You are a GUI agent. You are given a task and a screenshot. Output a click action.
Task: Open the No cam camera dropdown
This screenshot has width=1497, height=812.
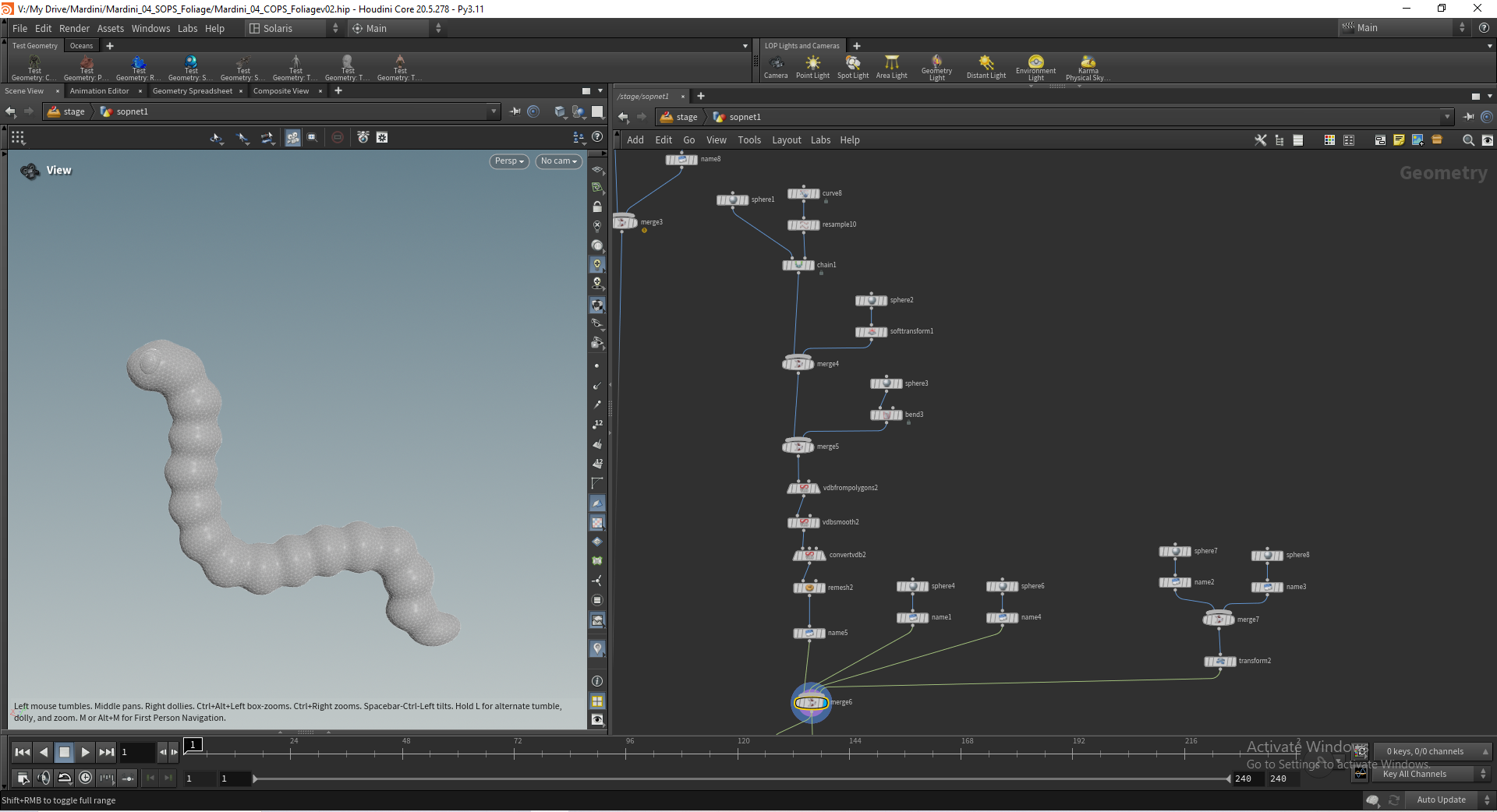click(x=559, y=161)
